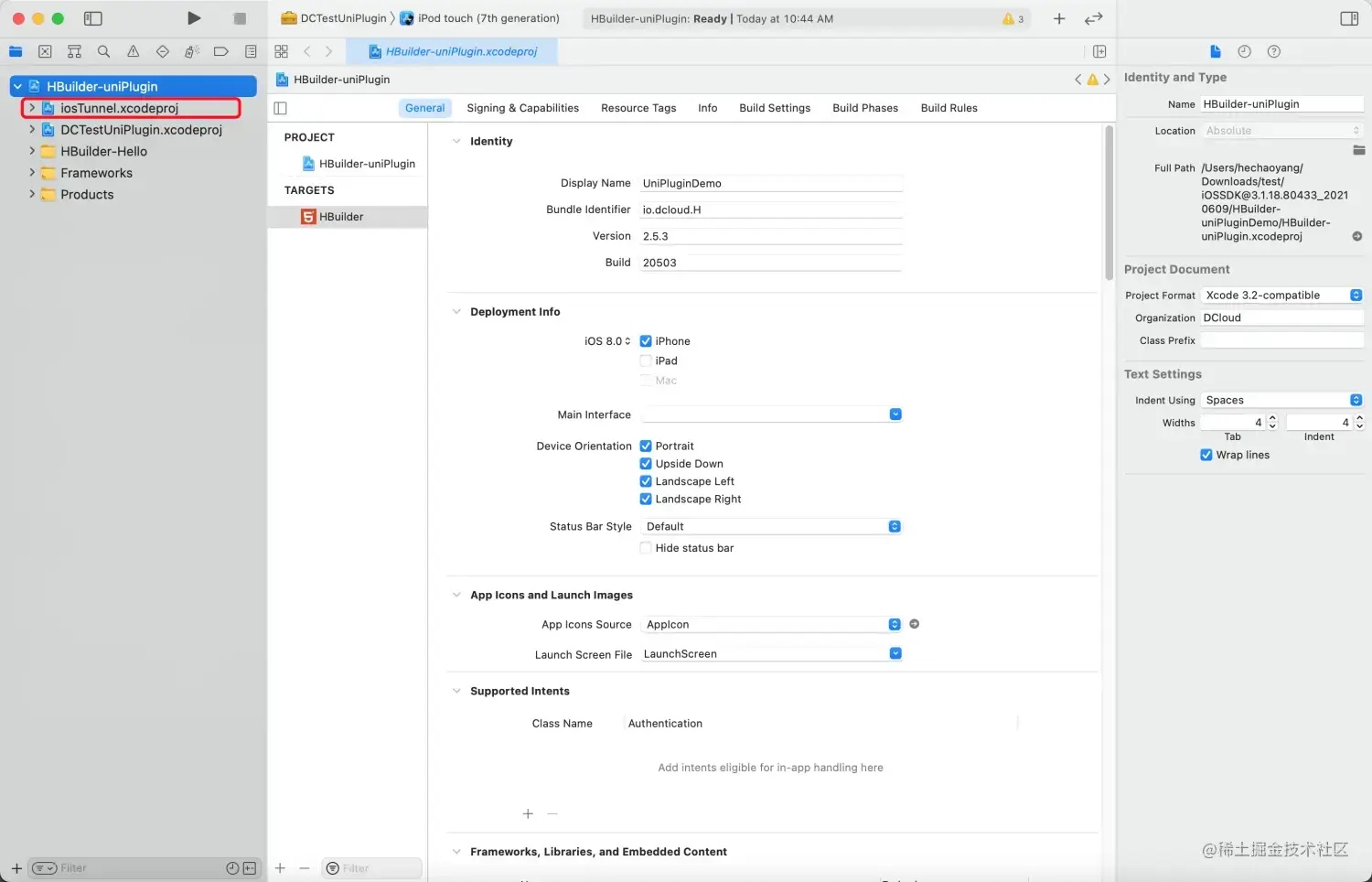Toggle the navigator sidebar visibility
The height and width of the screenshot is (882, 1372).
[x=92, y=18]
